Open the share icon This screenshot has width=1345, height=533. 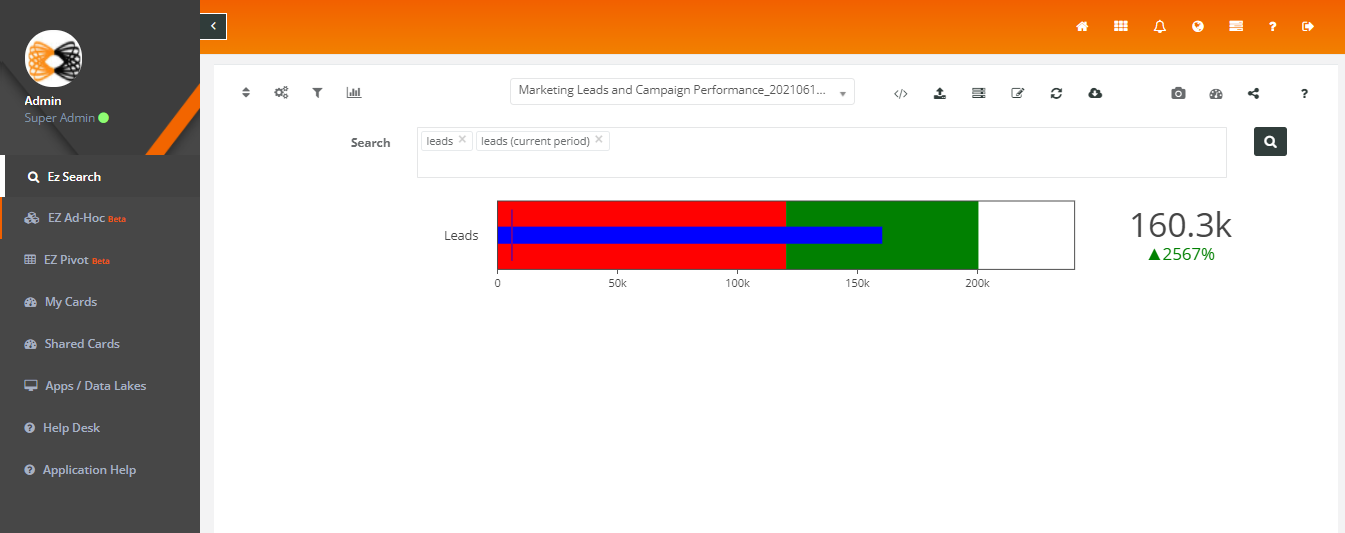[x=1254, y=93]
